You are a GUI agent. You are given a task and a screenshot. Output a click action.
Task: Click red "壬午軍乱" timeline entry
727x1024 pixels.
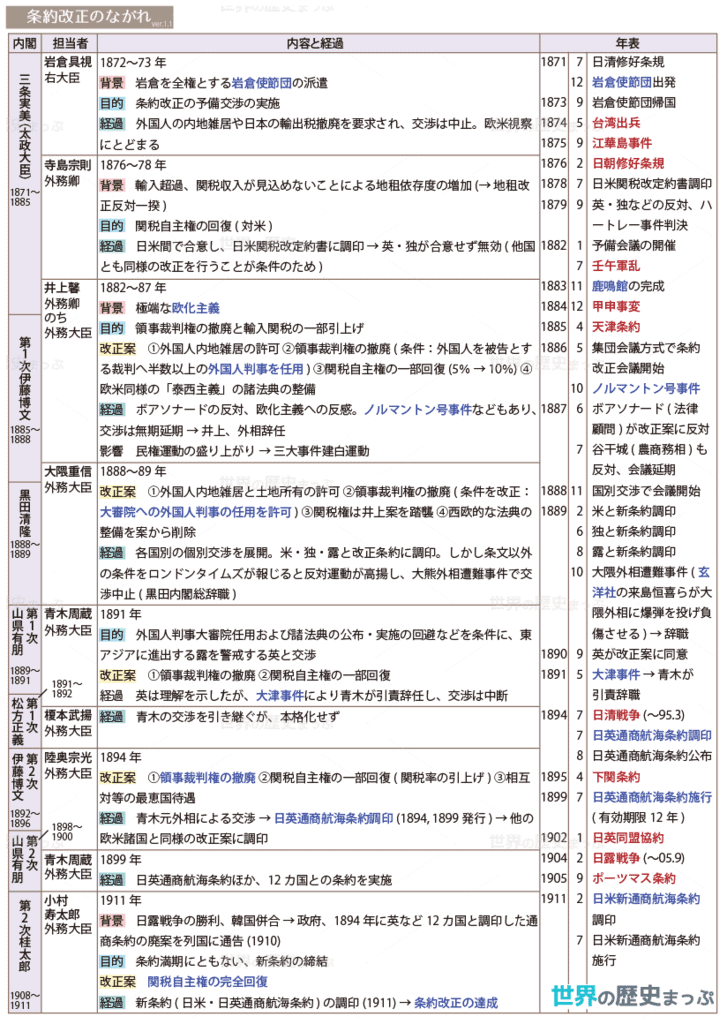point(616,265)
